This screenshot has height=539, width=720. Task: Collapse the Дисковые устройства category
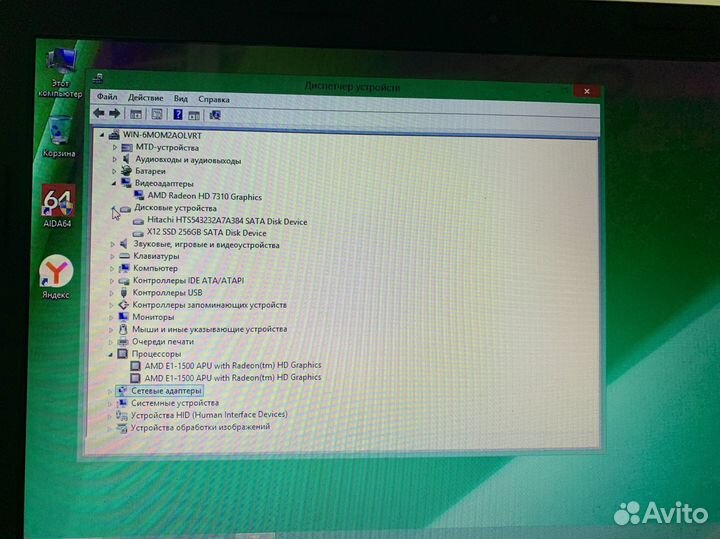(x=113, y=208)
